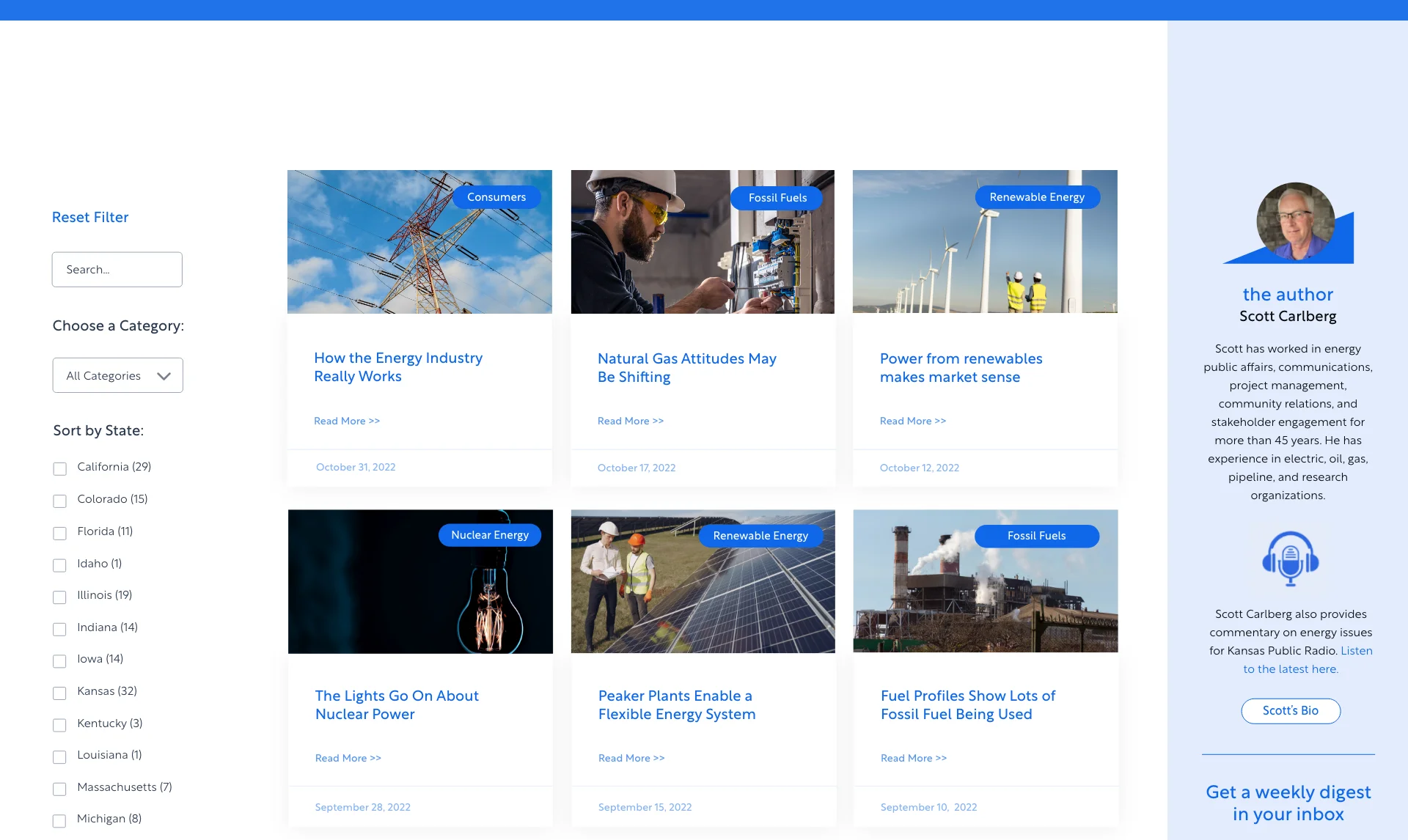Click the September 28, 2022 date
The width and height of the screenshot is (1408, 840).
pos(363,807)
